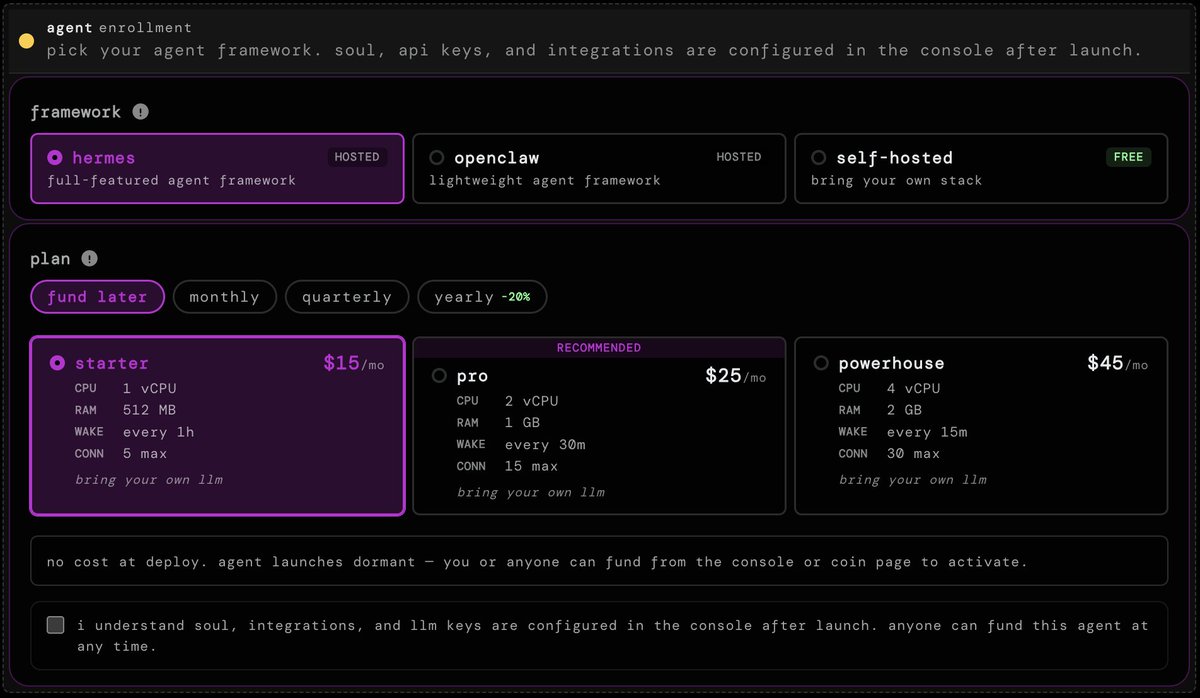The height and width of the screenshot is (698, 1200).
Task: Click "every 15m" wake value in powerhouse
Action: [x=927, y=432]
